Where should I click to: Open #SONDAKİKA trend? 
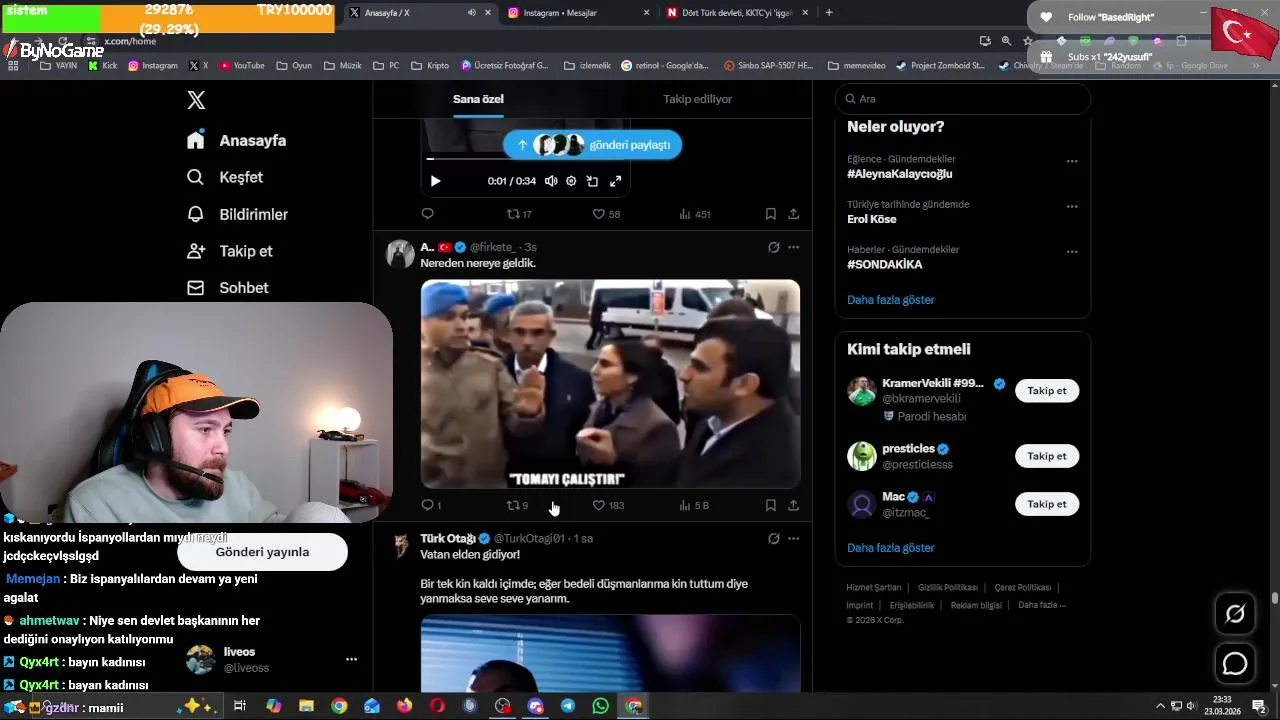(884, 265)
